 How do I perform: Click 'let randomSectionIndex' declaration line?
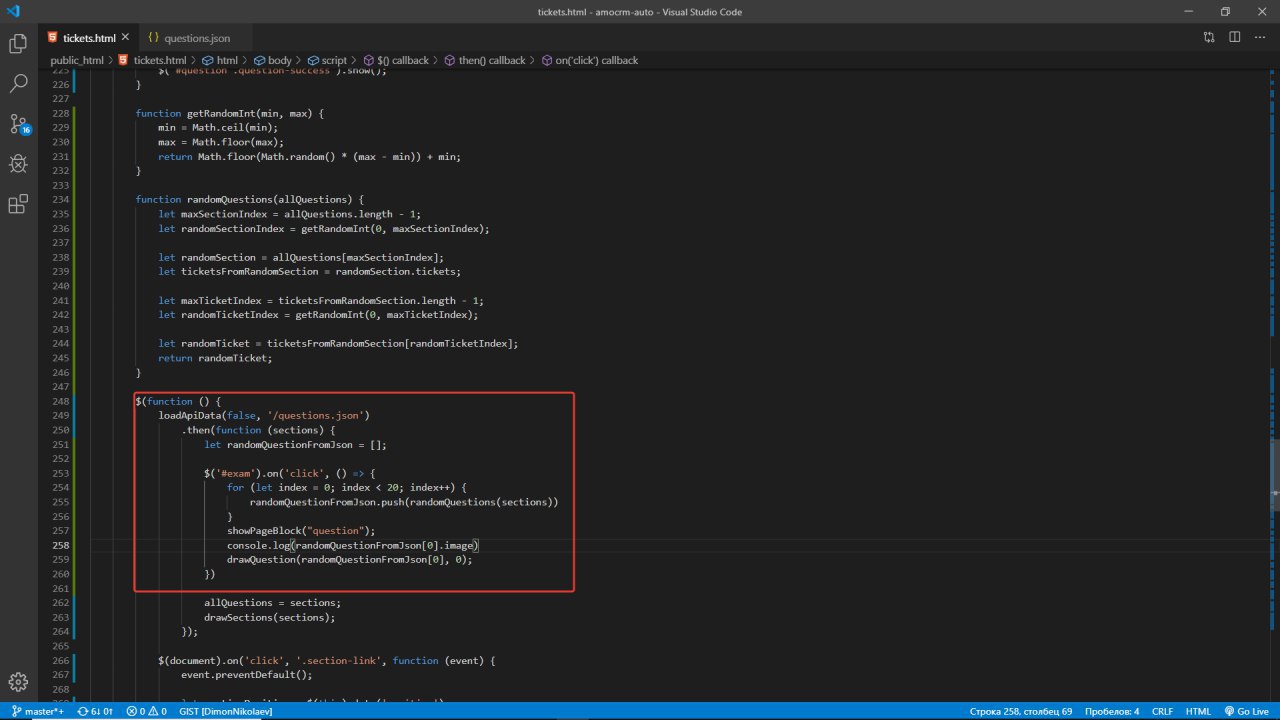pyautogui.click(x=324, y=228)
